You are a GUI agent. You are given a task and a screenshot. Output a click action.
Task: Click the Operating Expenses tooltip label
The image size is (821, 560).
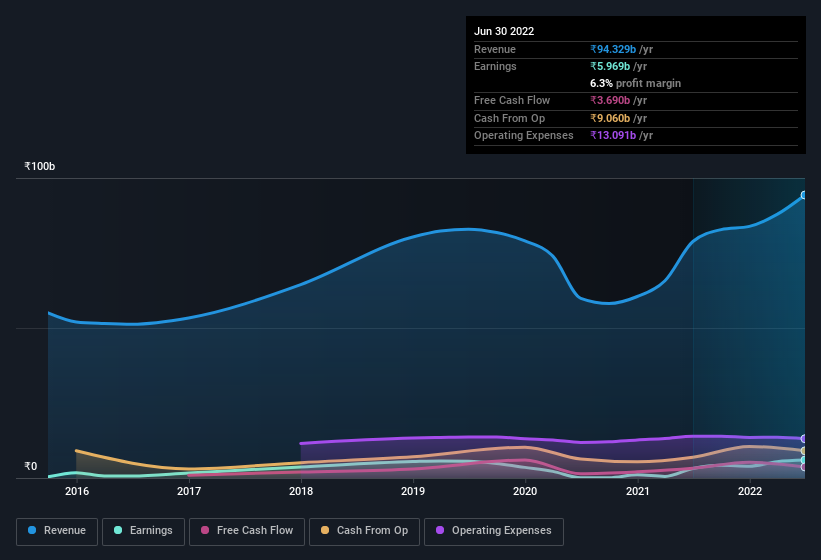[524, 136]
